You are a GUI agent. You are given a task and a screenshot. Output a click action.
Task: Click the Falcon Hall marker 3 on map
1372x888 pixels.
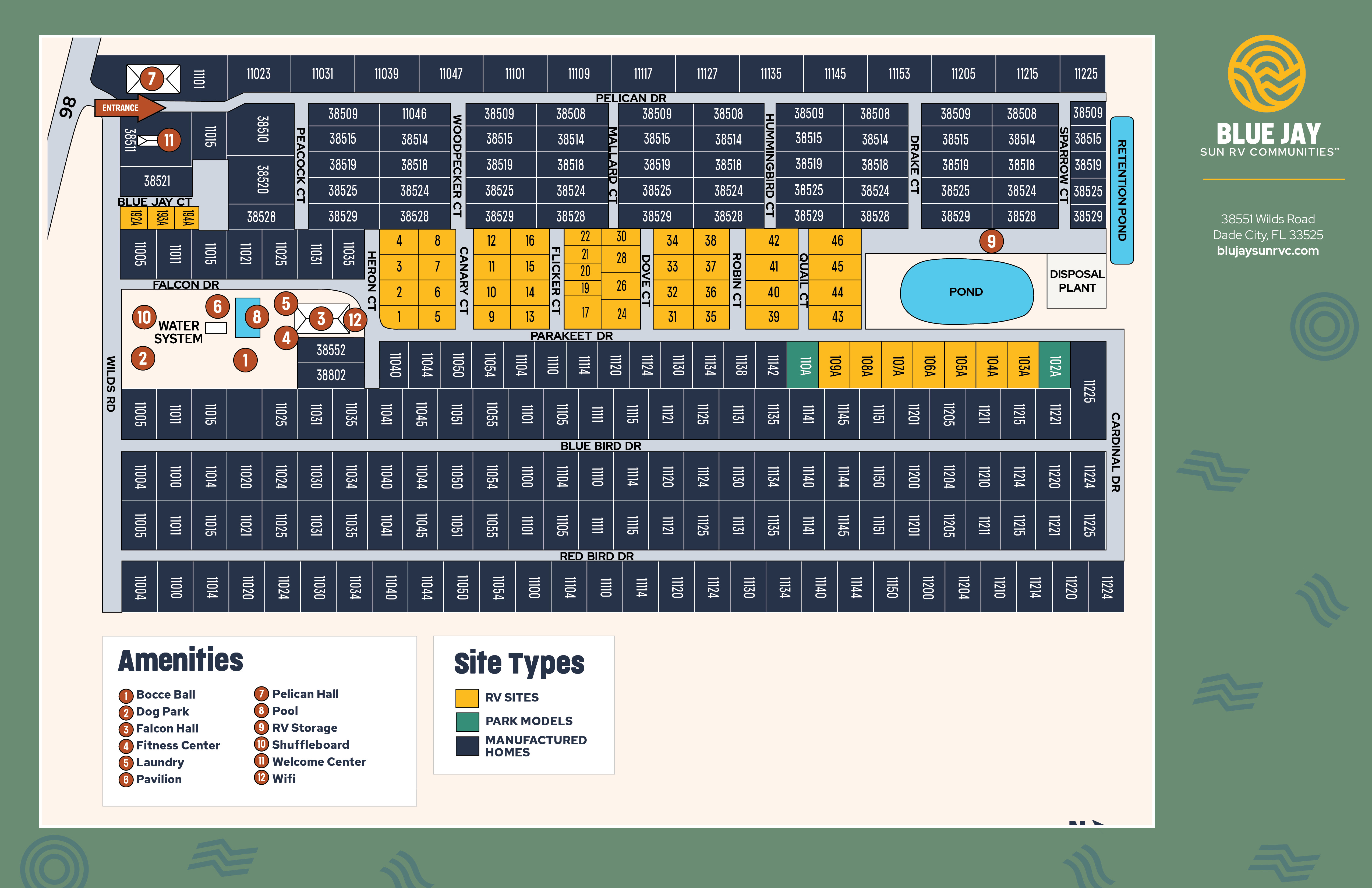click(321, 318)
